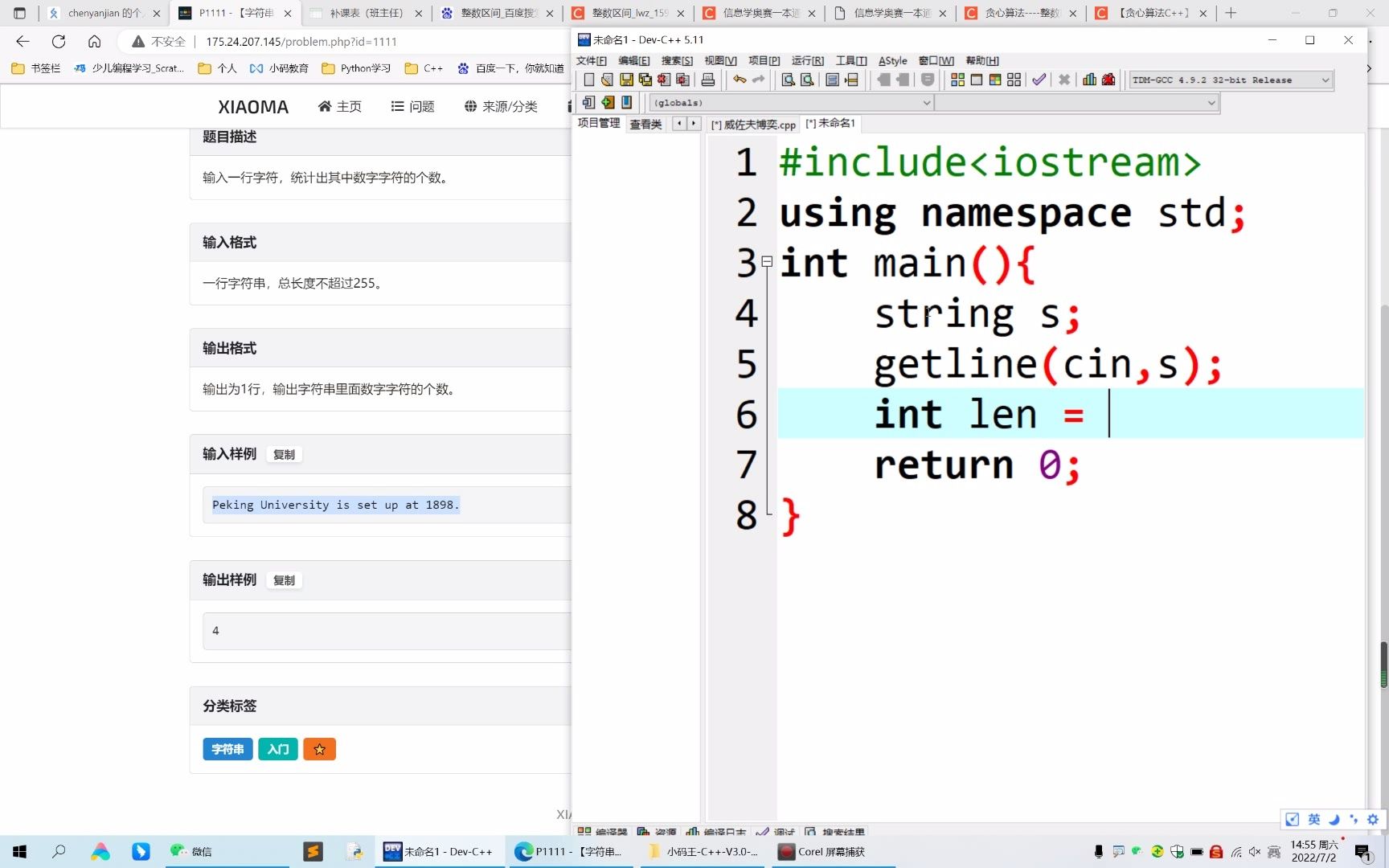
Task: Click the Close file icon in Dev-C++ toolbar
Action: [x=664, y=80]
